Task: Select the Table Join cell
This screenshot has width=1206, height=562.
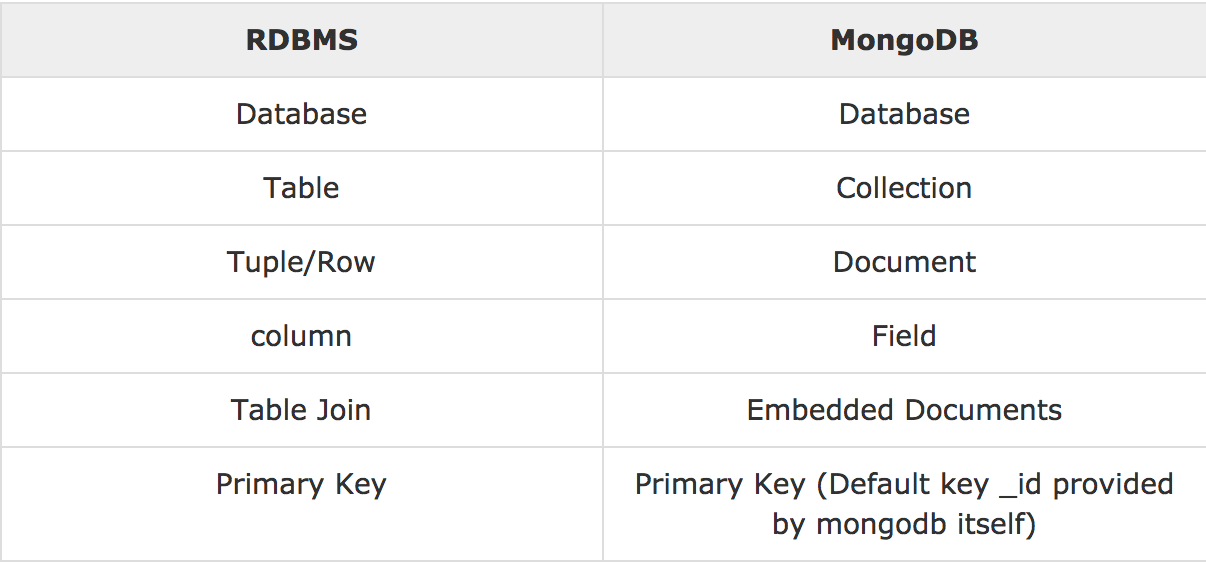Action: [x=301, y=410]
